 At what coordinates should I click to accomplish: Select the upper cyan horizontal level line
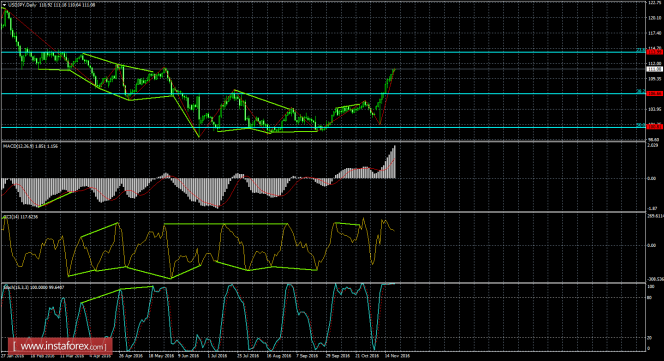(x=322, y=52)
